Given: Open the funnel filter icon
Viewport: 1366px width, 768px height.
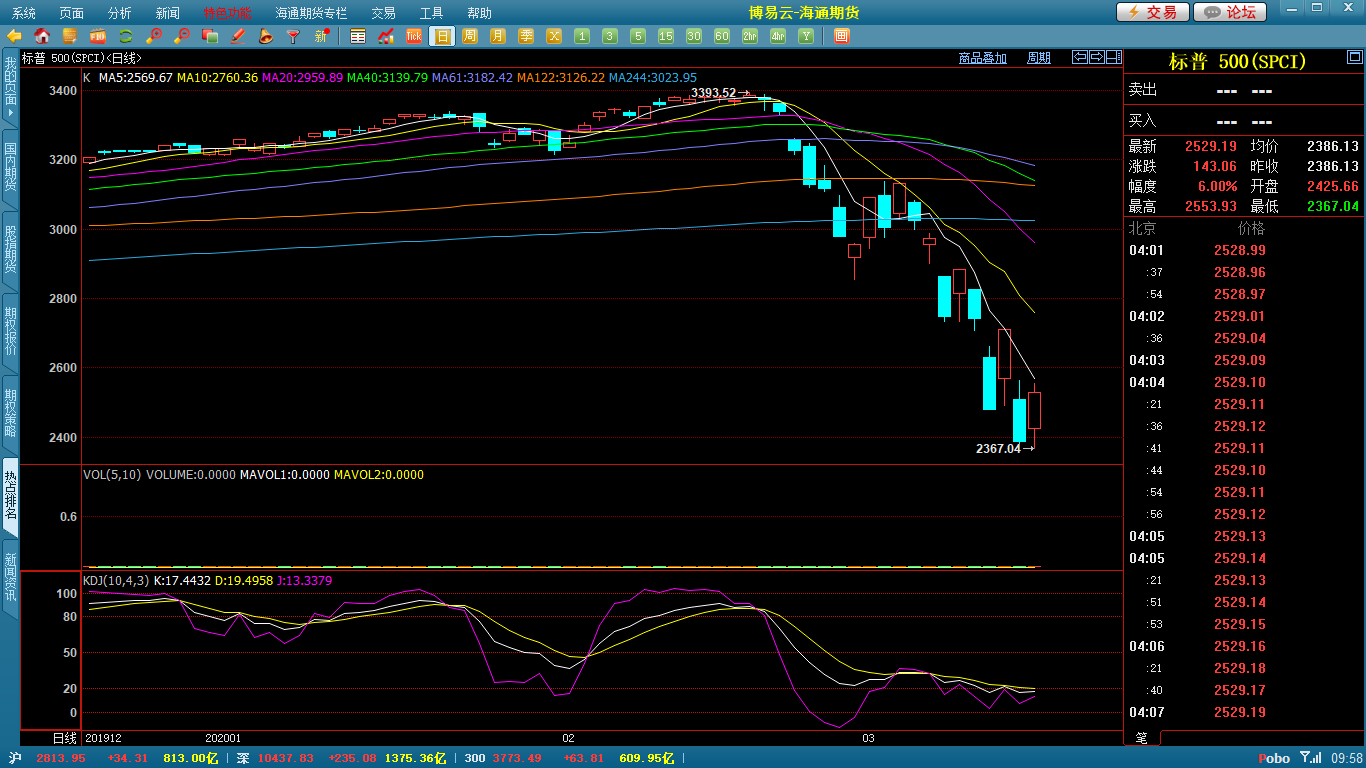Looking at the screenshot, I should coord(294,36).
